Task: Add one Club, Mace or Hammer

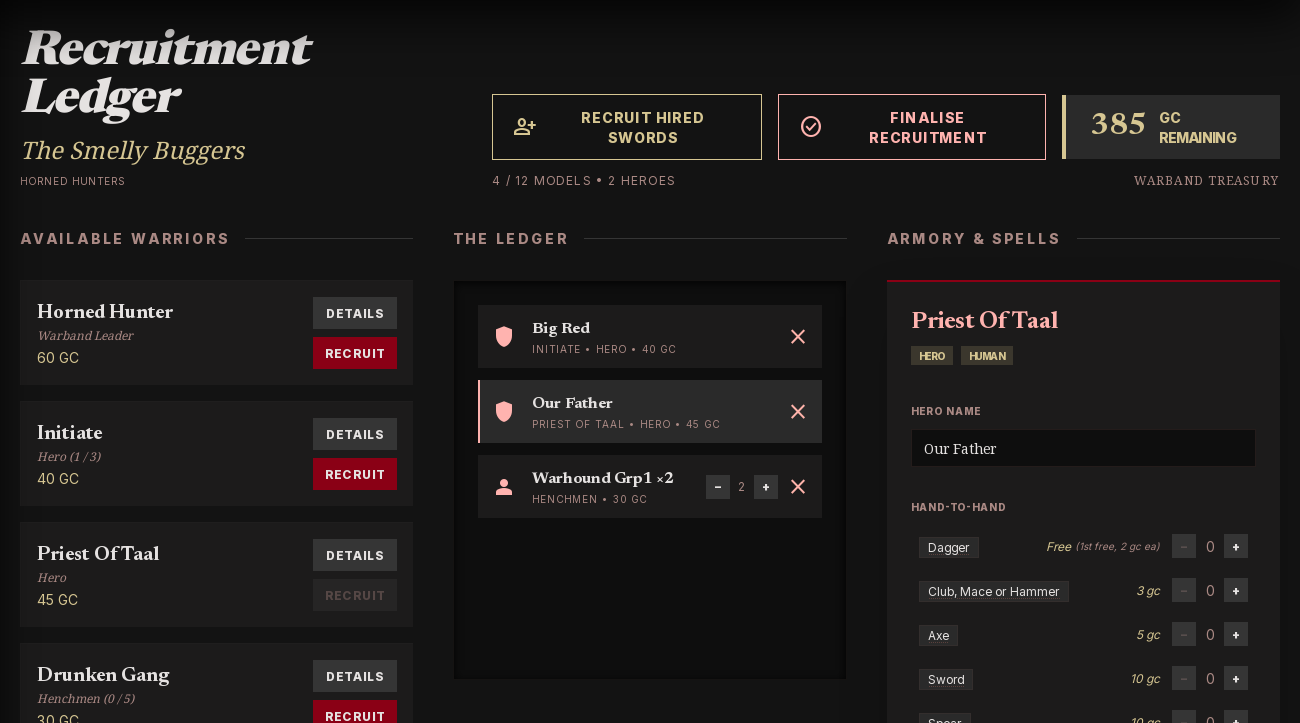Action: 1236,591
